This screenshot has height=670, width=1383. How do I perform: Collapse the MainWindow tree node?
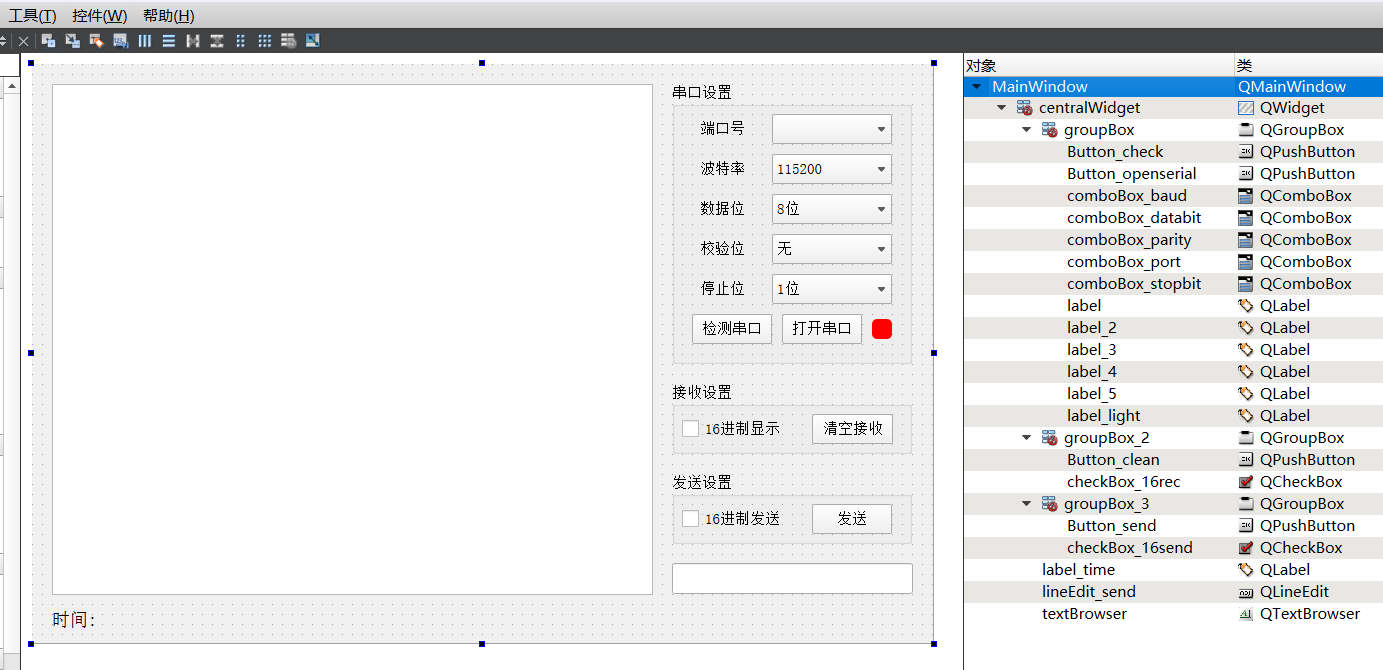tap(977, 87)
